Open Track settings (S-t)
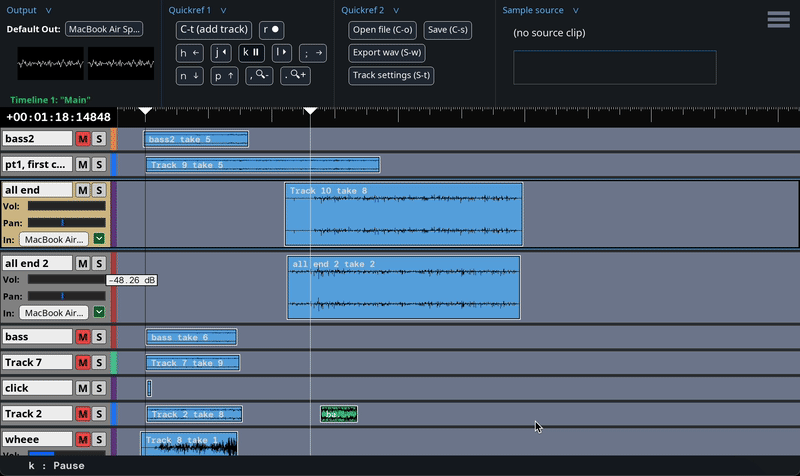800x476 pixels. (x=391, y=76)
